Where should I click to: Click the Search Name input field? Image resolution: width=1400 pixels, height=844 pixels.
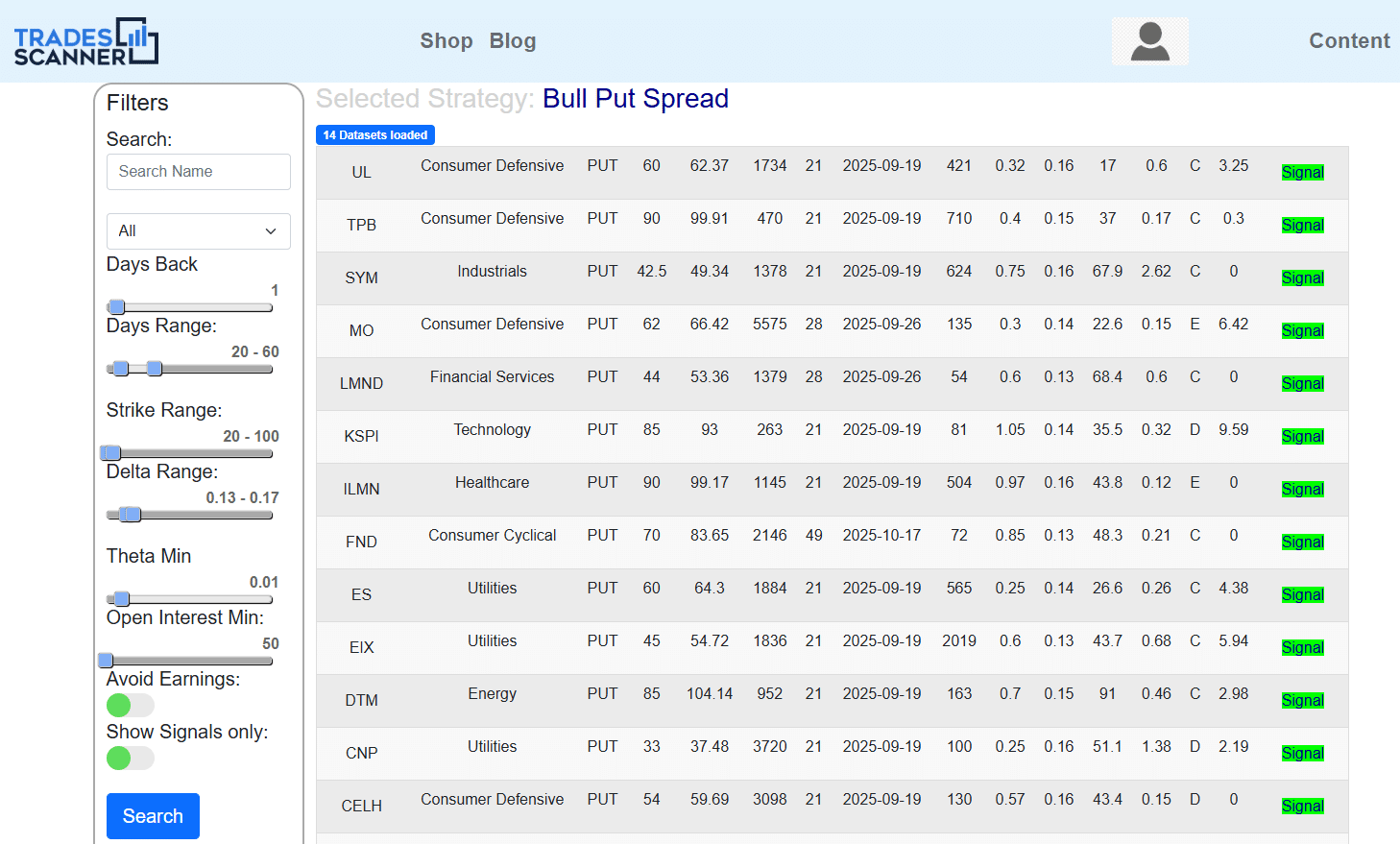198,172
